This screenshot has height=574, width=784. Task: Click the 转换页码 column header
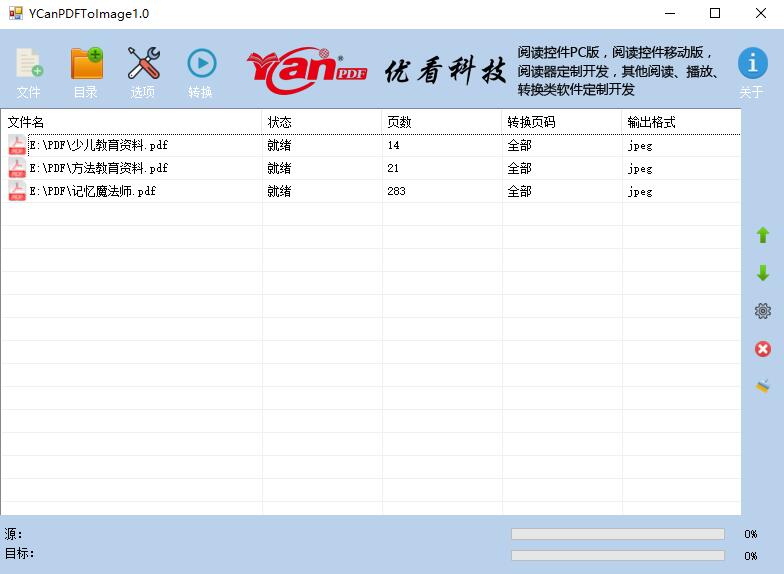click(561, 122)
